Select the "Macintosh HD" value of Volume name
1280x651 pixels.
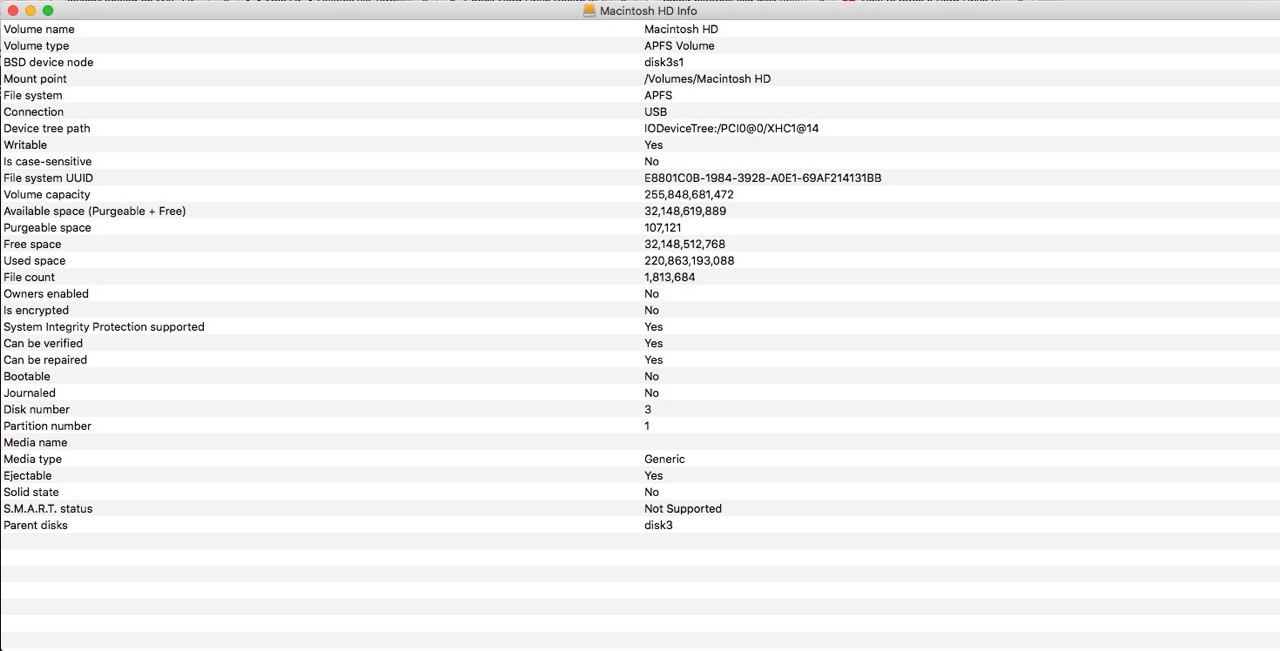click(681, 29)
